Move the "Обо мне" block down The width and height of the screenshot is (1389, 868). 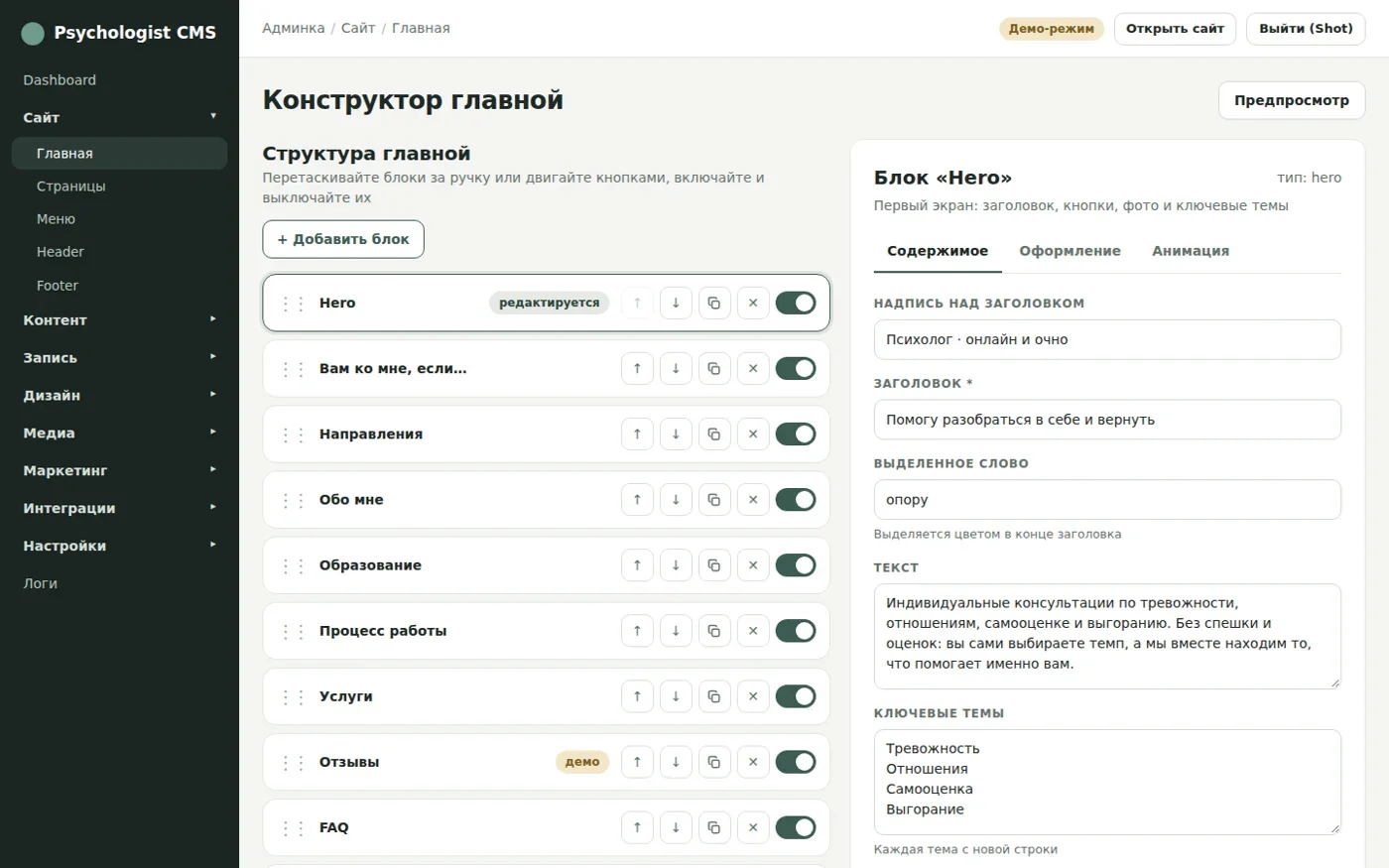point(676,499)
